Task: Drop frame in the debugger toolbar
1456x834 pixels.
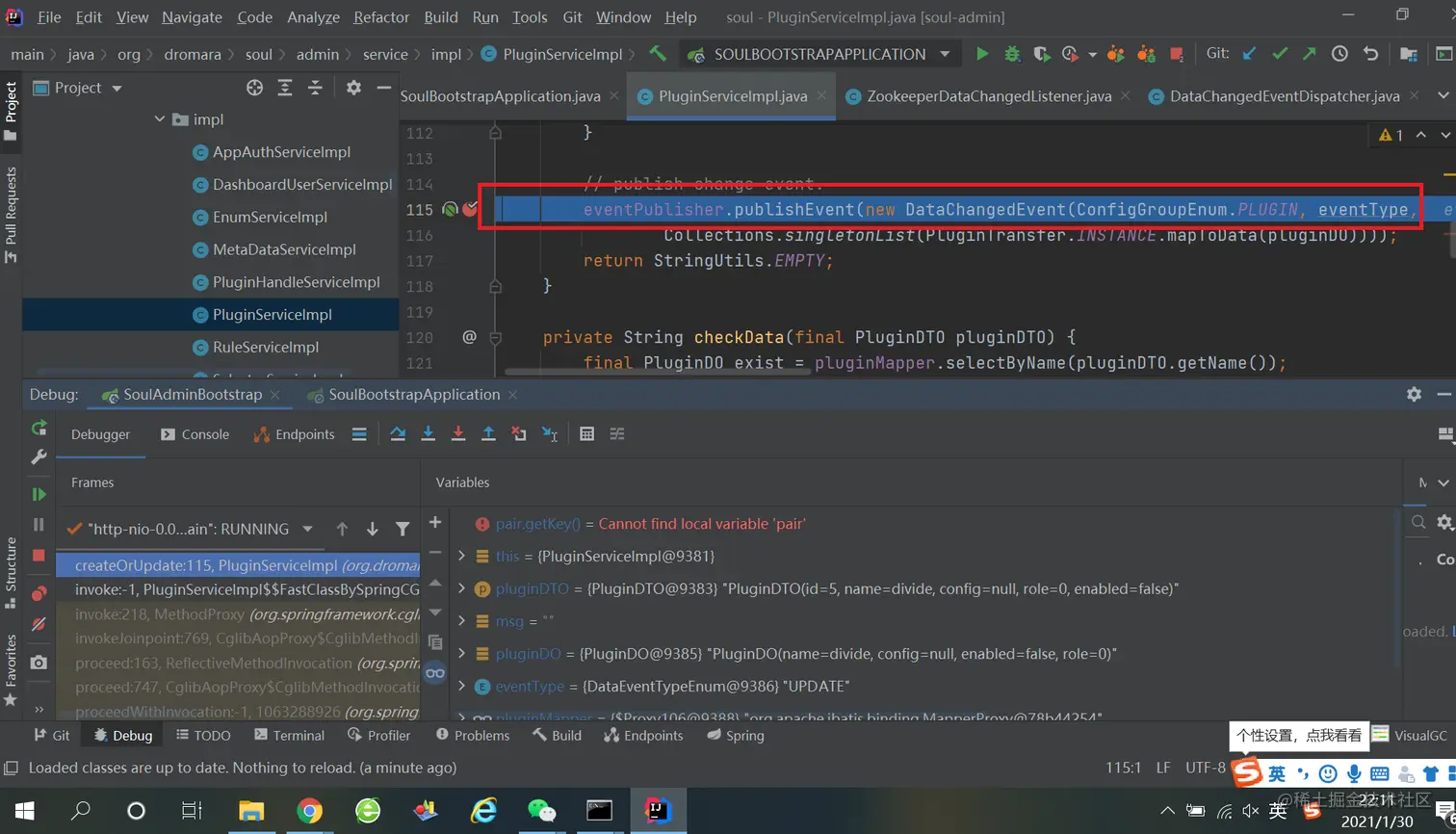Action: [x=519, y=434]
